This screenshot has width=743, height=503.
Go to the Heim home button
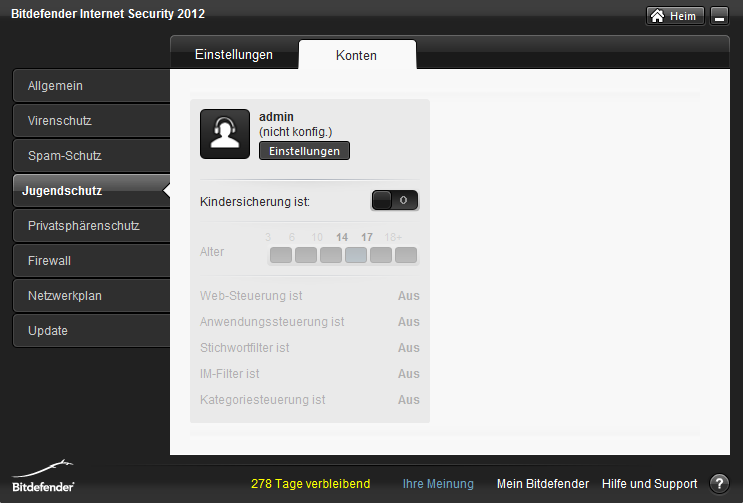click(x=675, y=16)
